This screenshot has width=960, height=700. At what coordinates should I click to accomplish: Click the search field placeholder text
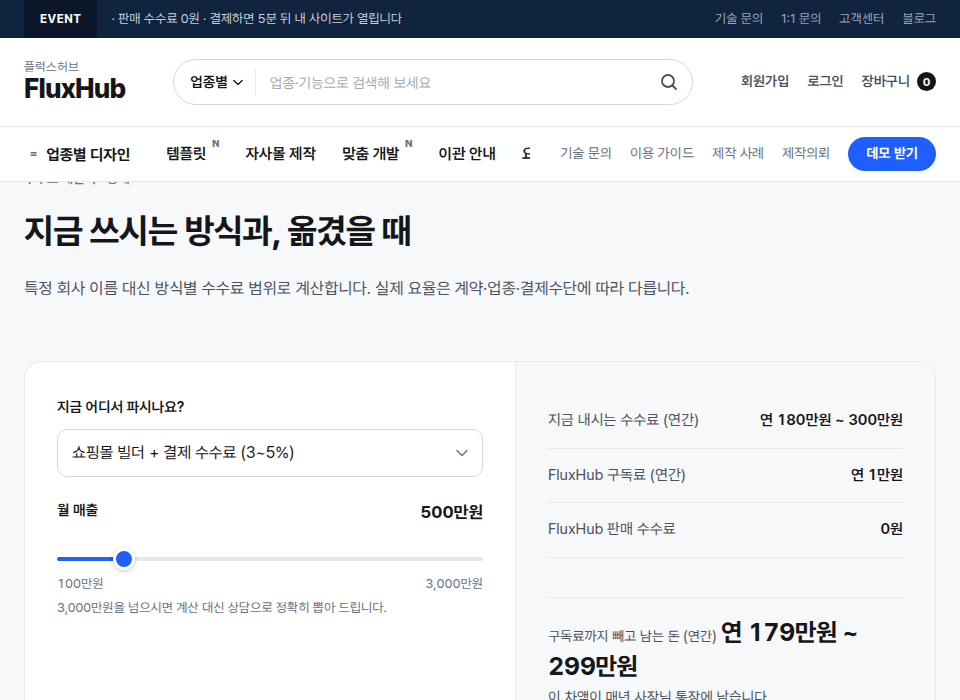(350, 83)
